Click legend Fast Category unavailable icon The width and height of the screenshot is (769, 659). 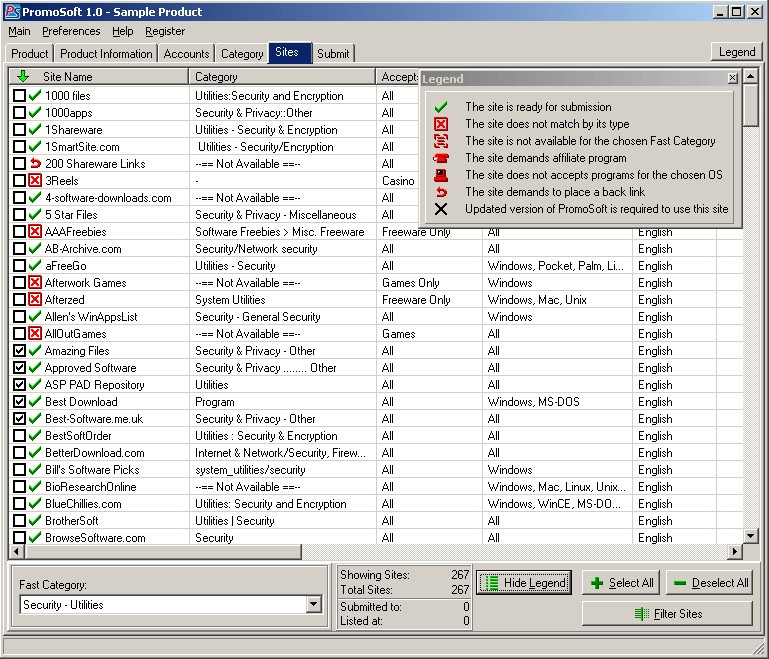[441, 141]
